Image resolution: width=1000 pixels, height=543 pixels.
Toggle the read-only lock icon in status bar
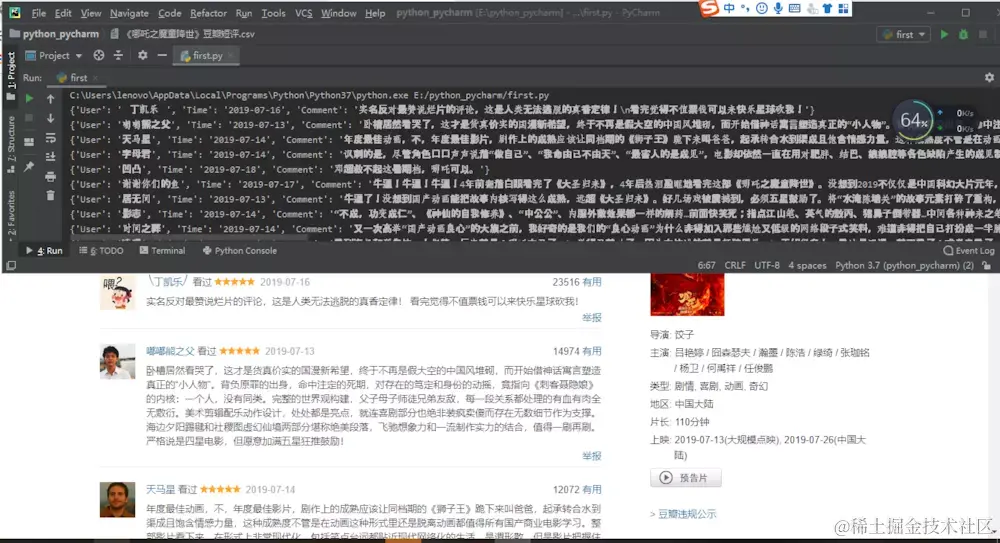tap(987, 265)
